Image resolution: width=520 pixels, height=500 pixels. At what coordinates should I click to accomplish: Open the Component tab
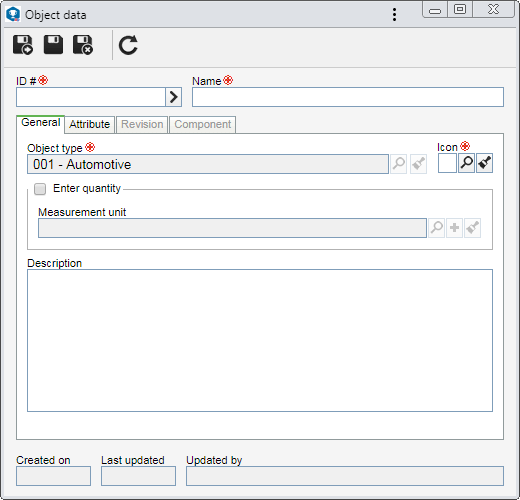pyautogui.click(x=203, y=124)
